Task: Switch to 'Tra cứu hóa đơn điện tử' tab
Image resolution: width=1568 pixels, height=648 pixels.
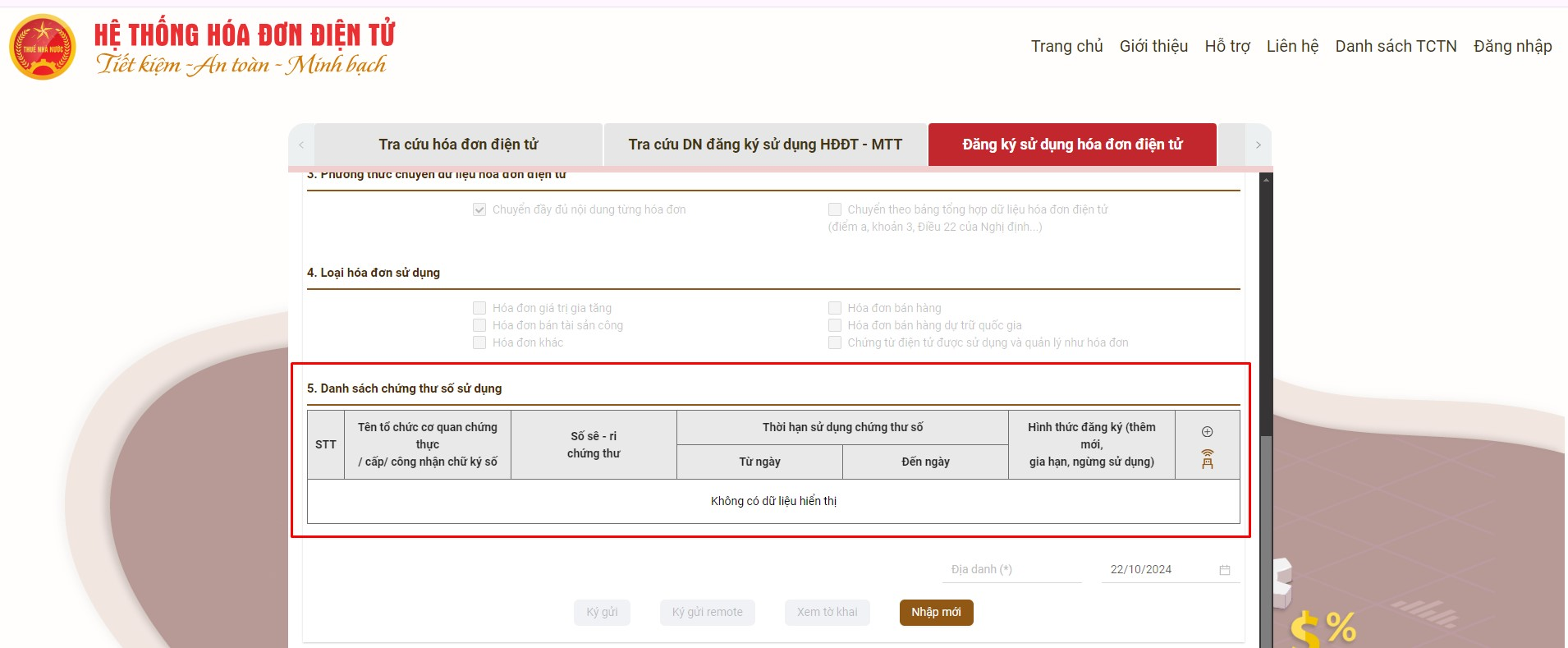Action: click(458, 145)
